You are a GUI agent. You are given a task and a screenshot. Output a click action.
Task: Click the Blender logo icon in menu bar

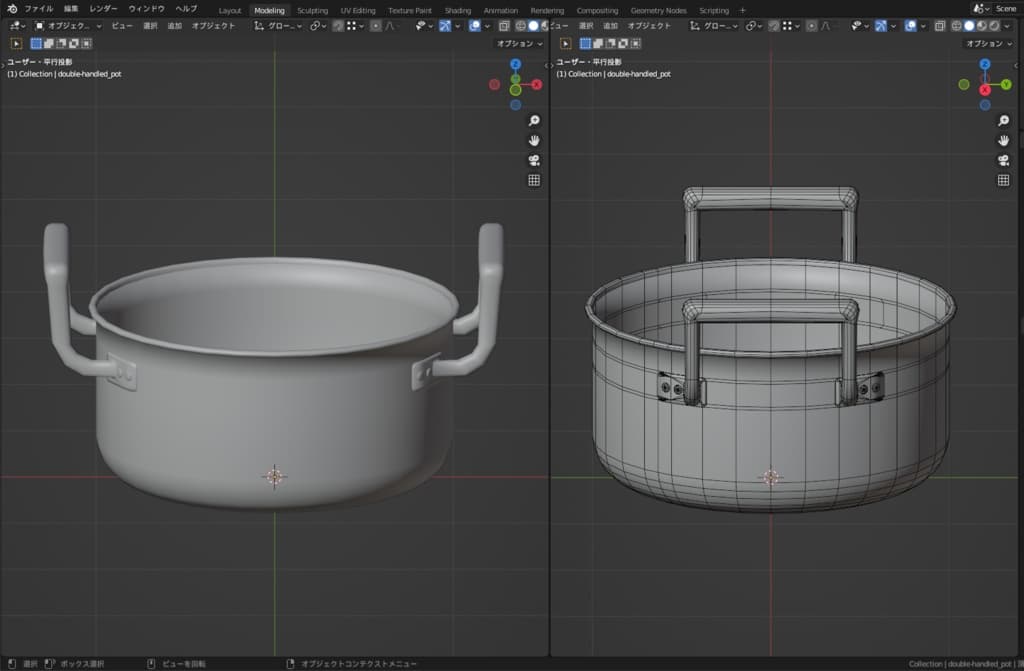pos(11,9)
